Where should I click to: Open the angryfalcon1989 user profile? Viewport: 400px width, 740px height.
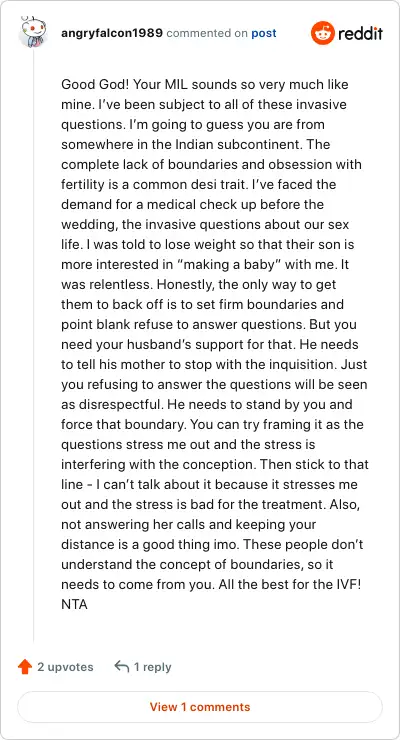(x=112, y=34)
